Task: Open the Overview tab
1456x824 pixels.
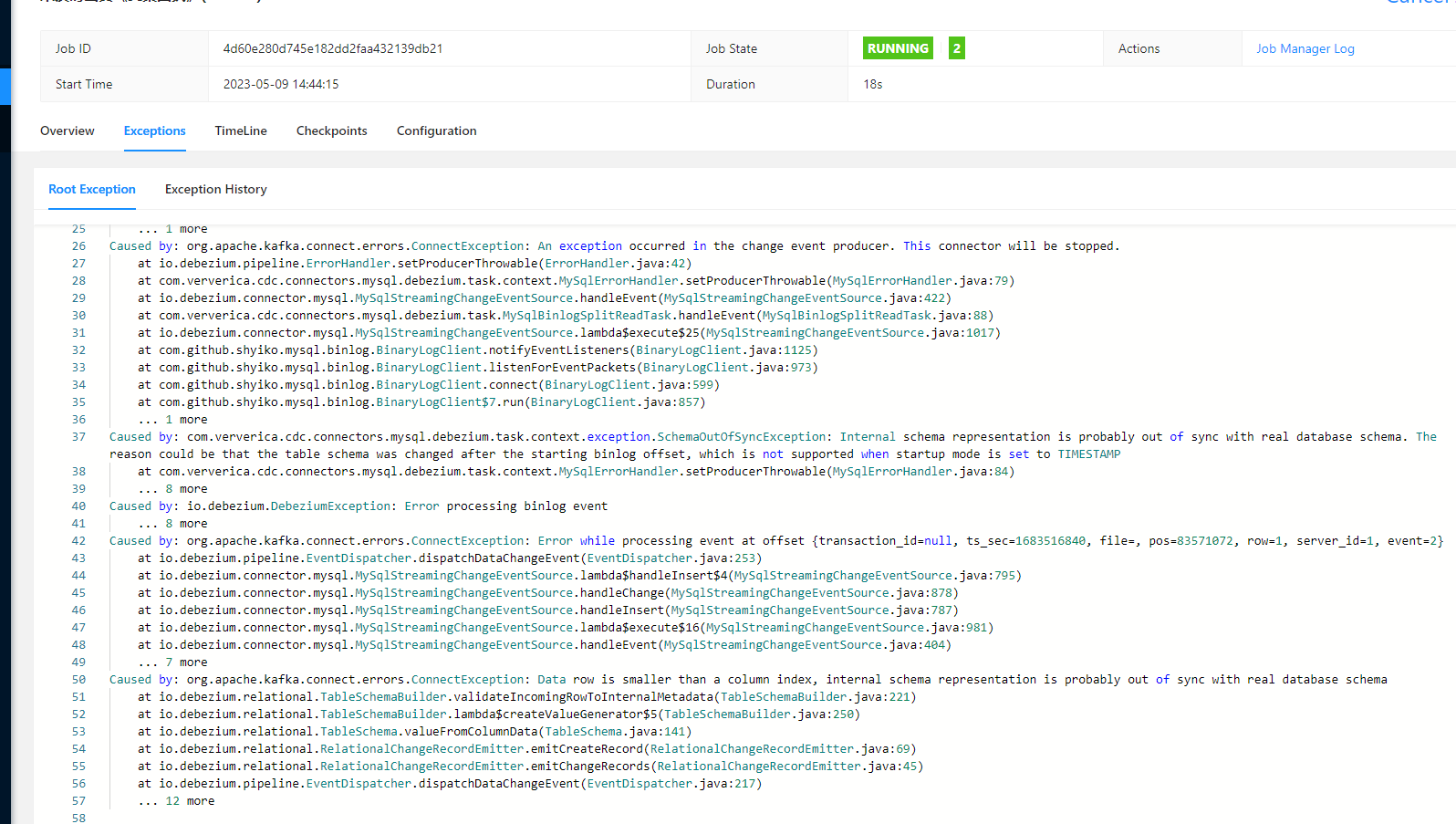Action: point(67,130)
